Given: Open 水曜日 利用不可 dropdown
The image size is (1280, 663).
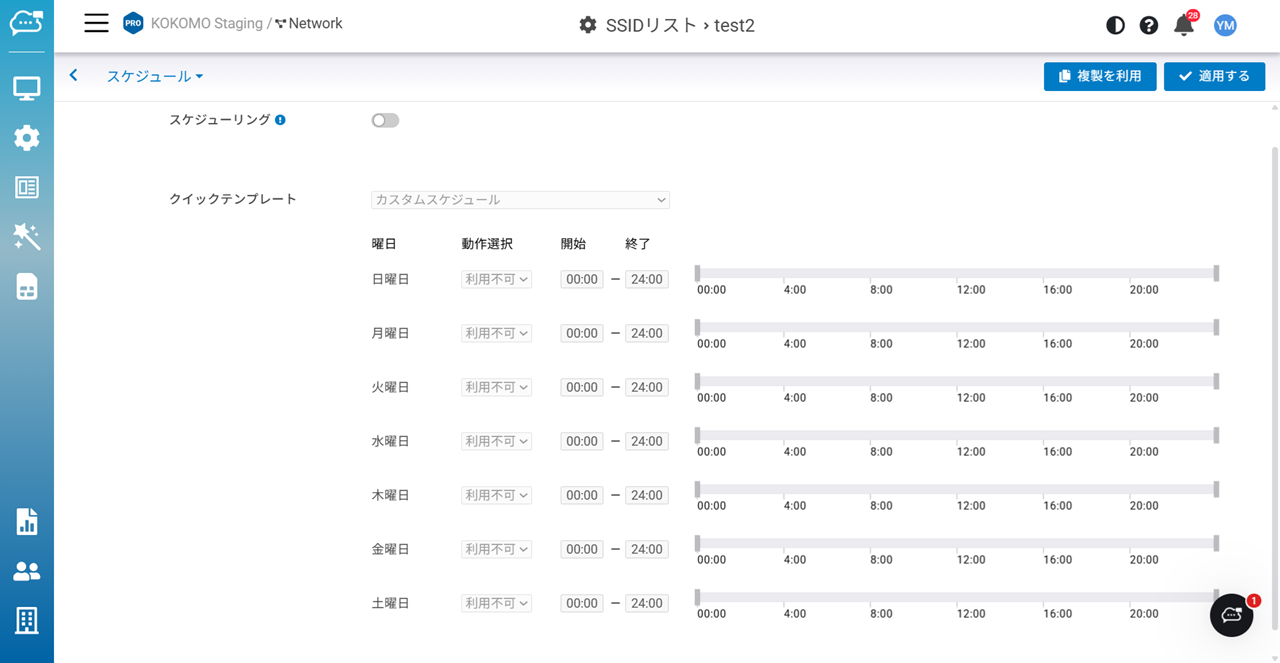Looking at the screenshot, I should pos(496,442).
